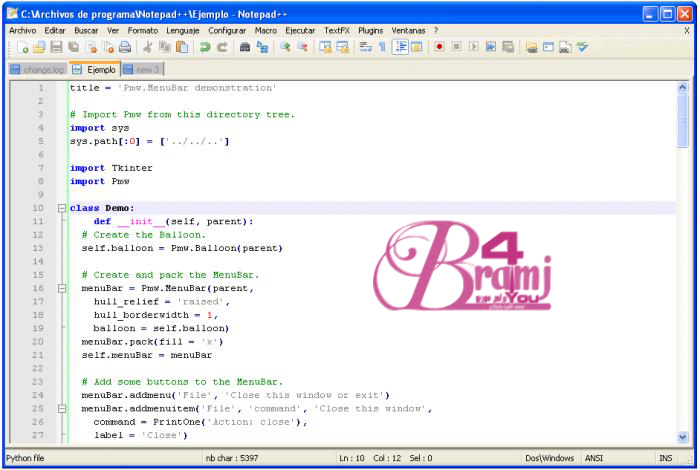This screenshot has height=470, width=700.
Task: Copy selection using the toolbar icon
Action: coord(165,47)
